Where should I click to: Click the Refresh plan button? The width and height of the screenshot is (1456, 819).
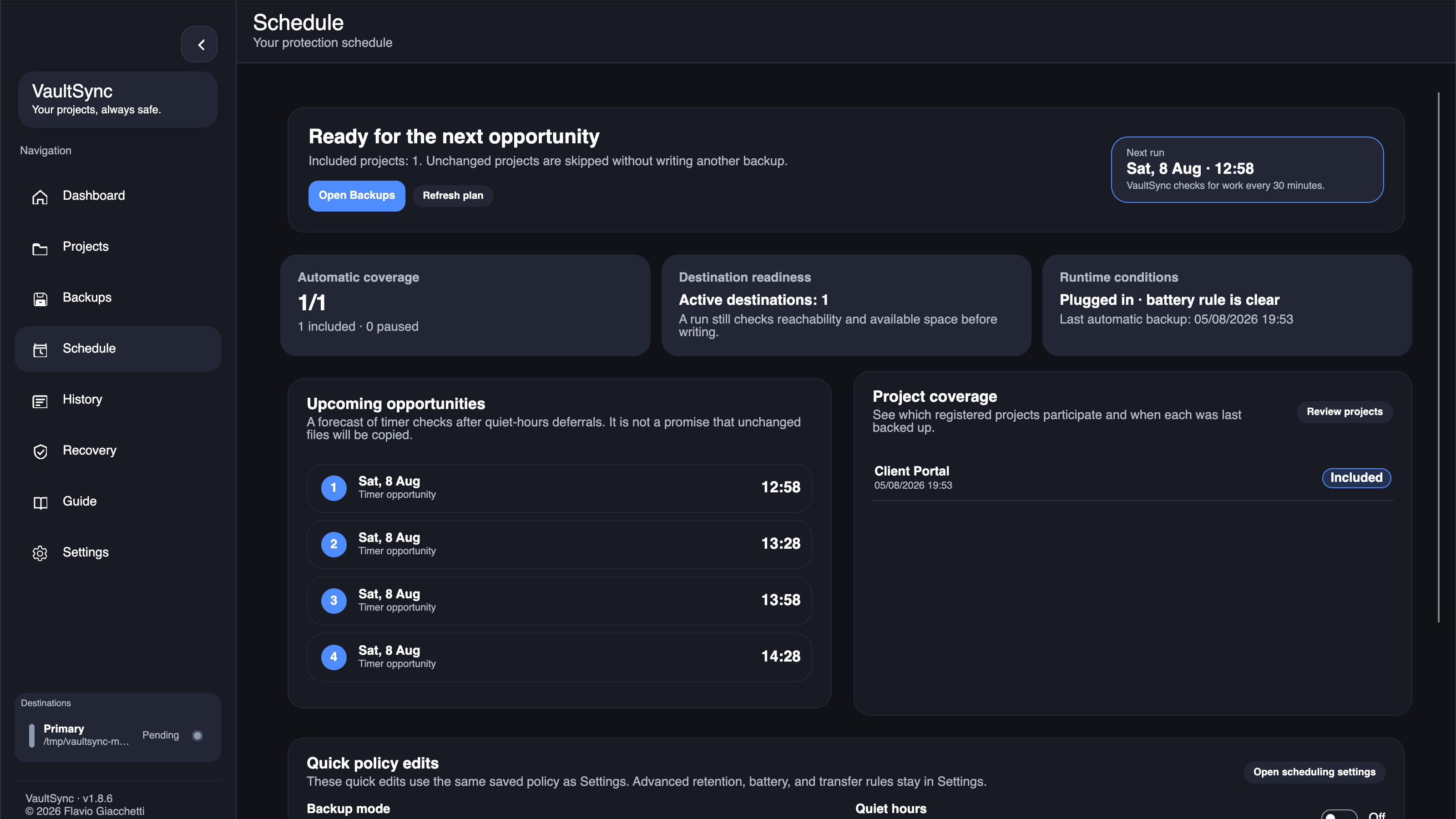(453, 196)
